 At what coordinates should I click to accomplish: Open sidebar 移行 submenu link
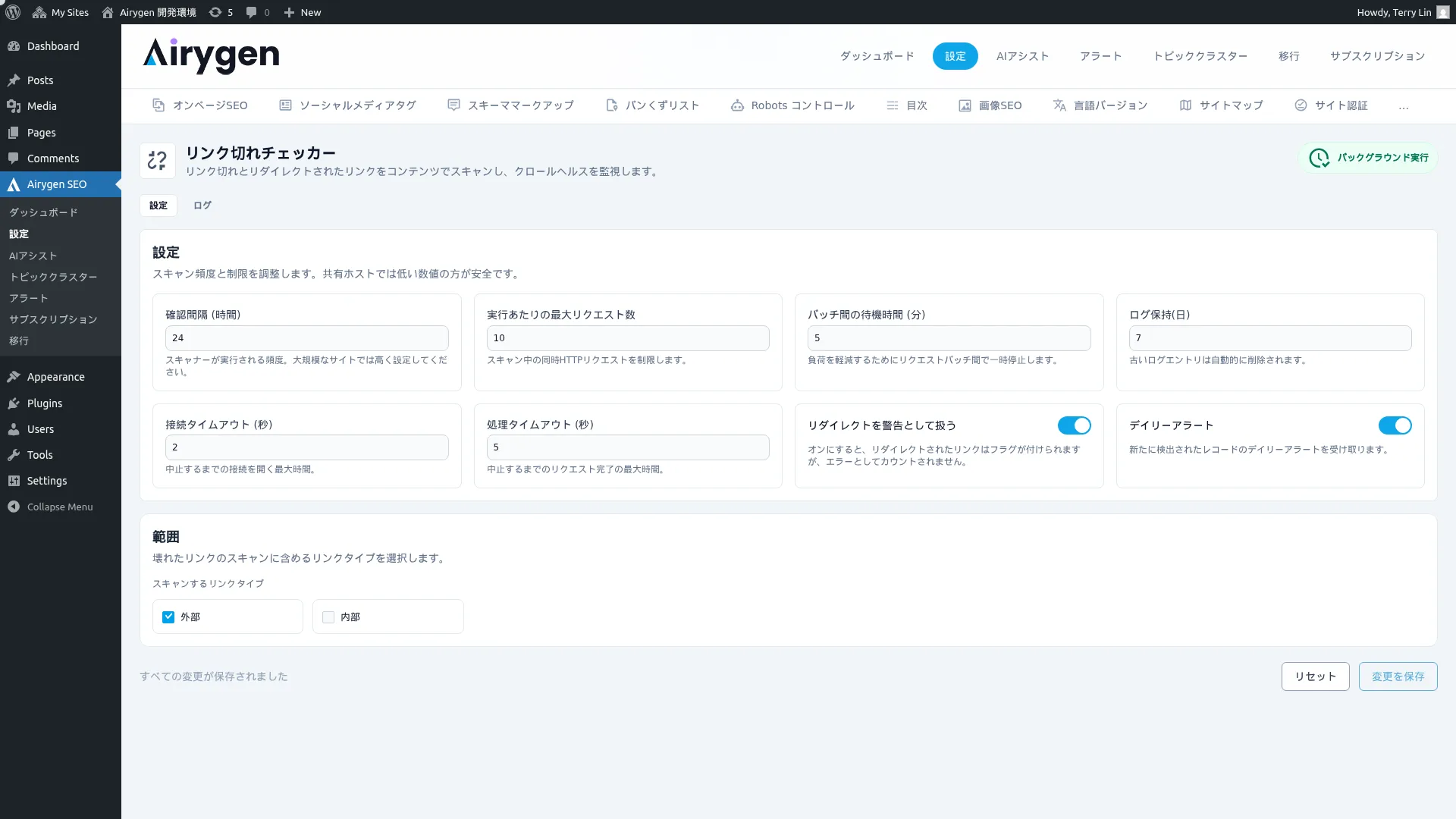pyautogui.click(x=19, y=340)
